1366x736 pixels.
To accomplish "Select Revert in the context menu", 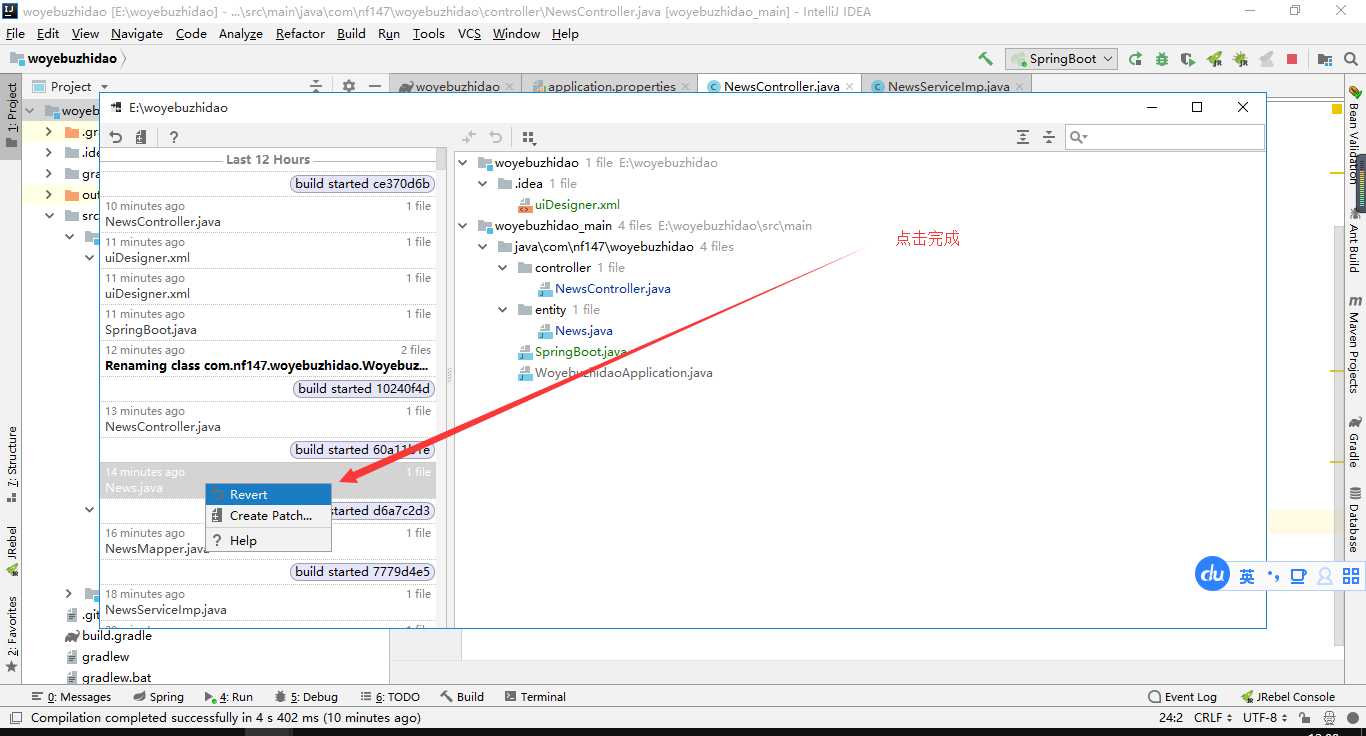I will coord(268,494).
